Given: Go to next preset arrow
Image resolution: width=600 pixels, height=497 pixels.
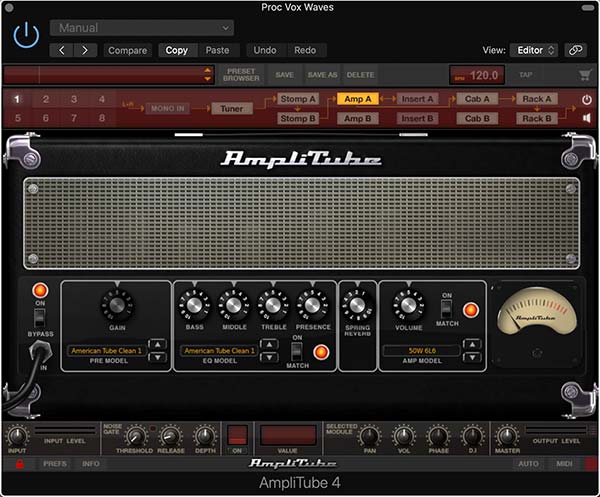Looking at the screenshot, I should coord(85,50).
